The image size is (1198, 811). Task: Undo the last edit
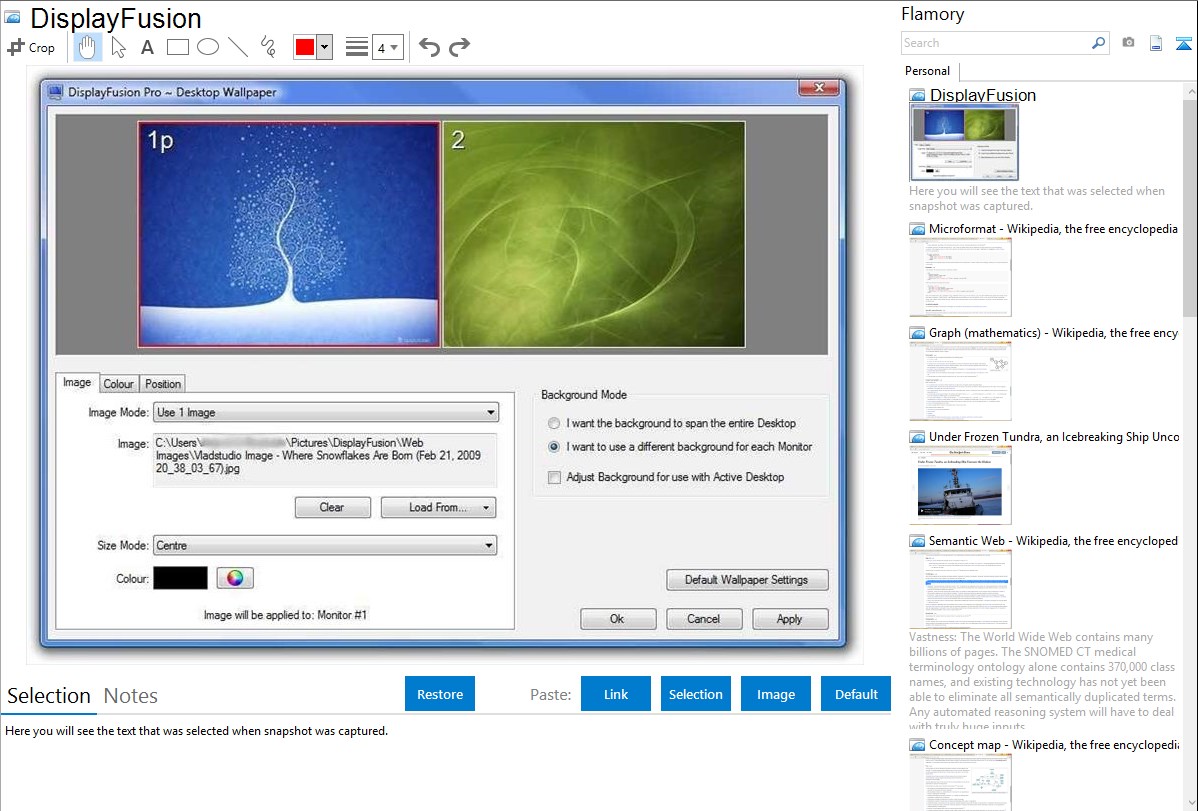(429, 47)
